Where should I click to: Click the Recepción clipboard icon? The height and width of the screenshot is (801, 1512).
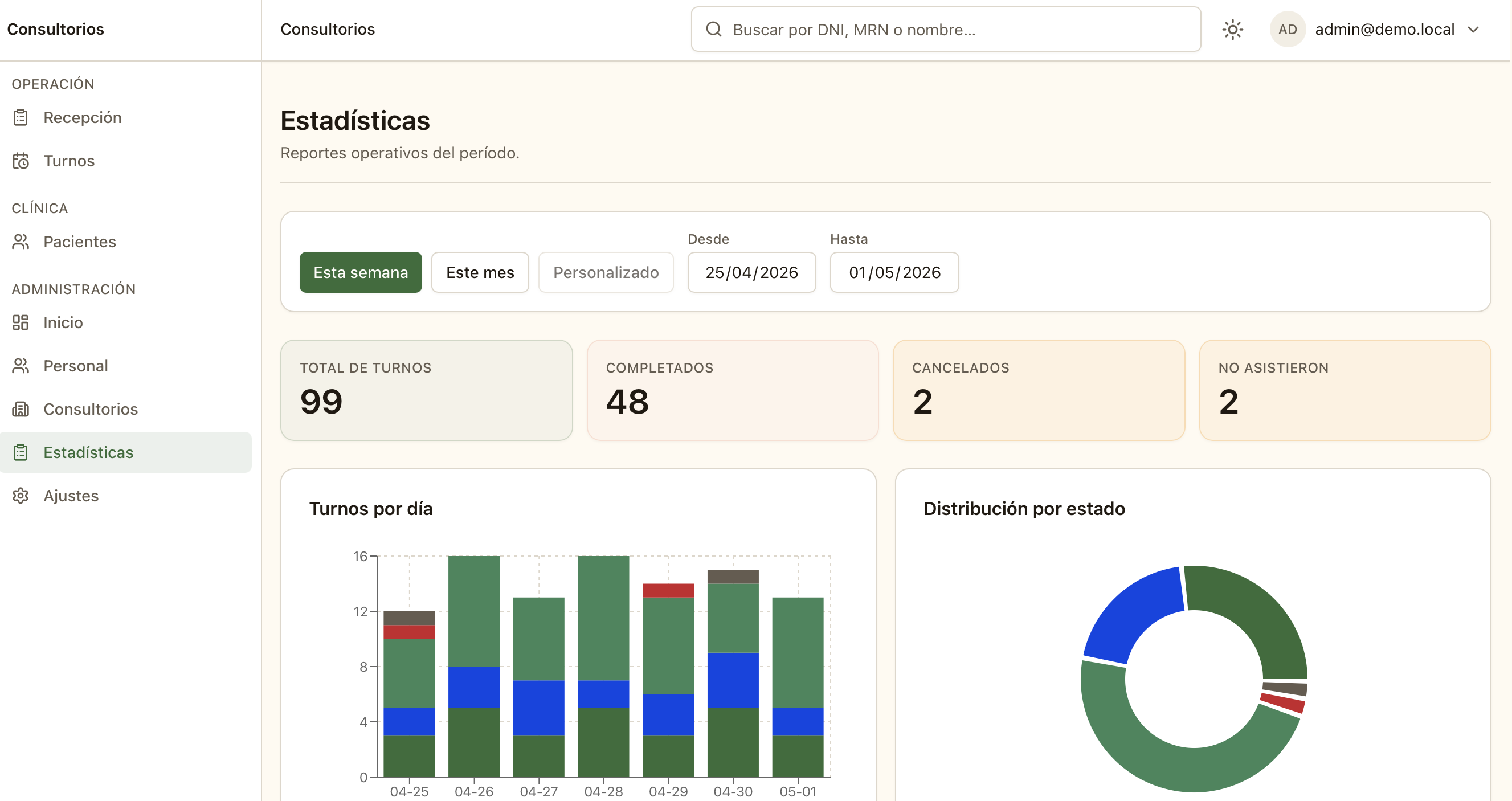coord(21,117)
